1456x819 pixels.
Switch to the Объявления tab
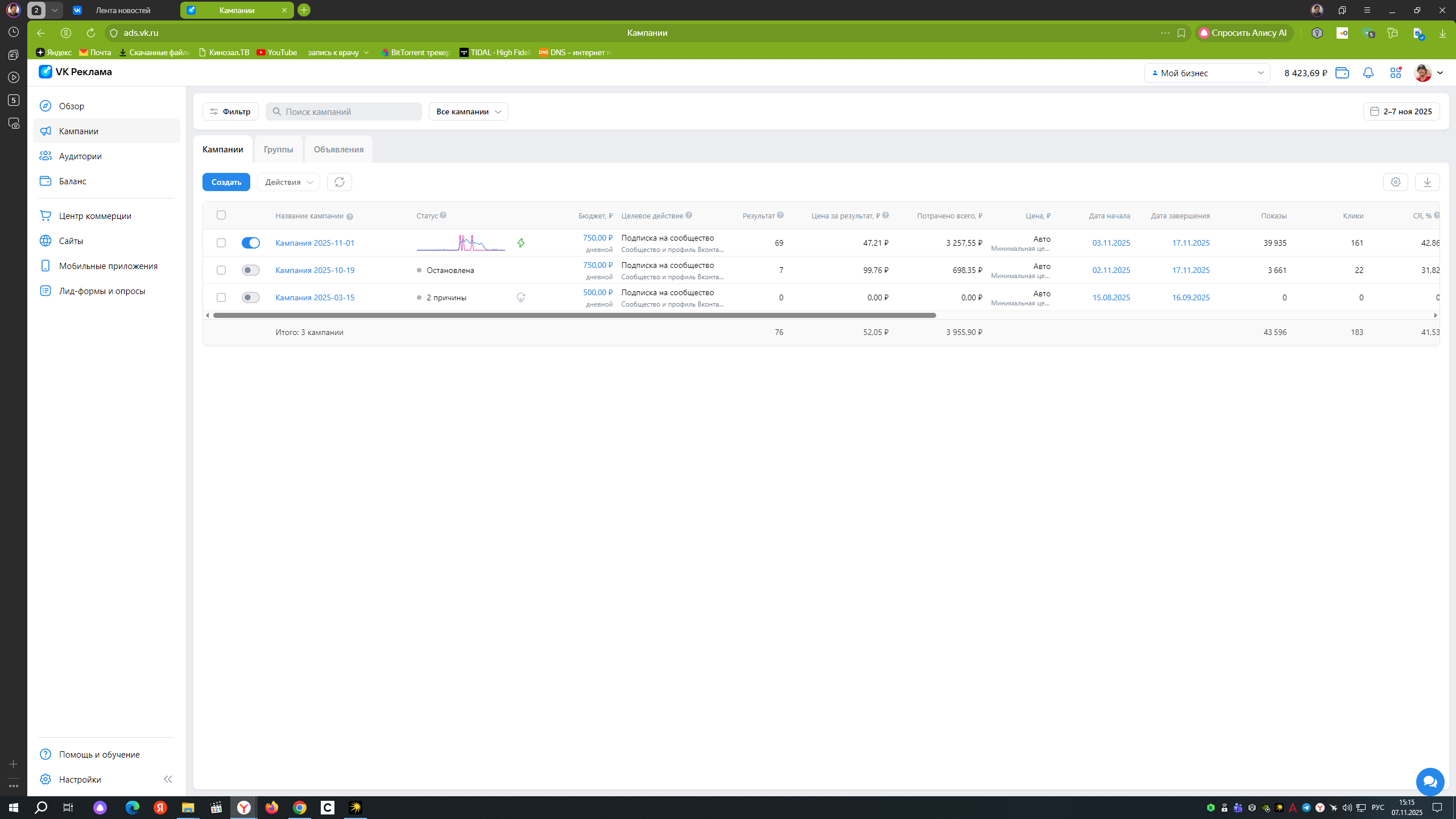click(x=338, y=149)
